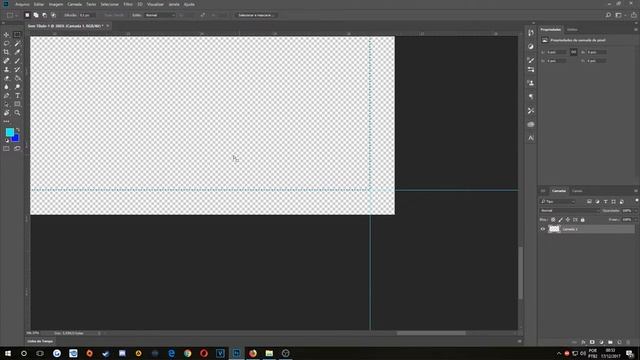The image size is (640, 360).
Task: Swap foreground and background colors
Action: coord(18,130)
